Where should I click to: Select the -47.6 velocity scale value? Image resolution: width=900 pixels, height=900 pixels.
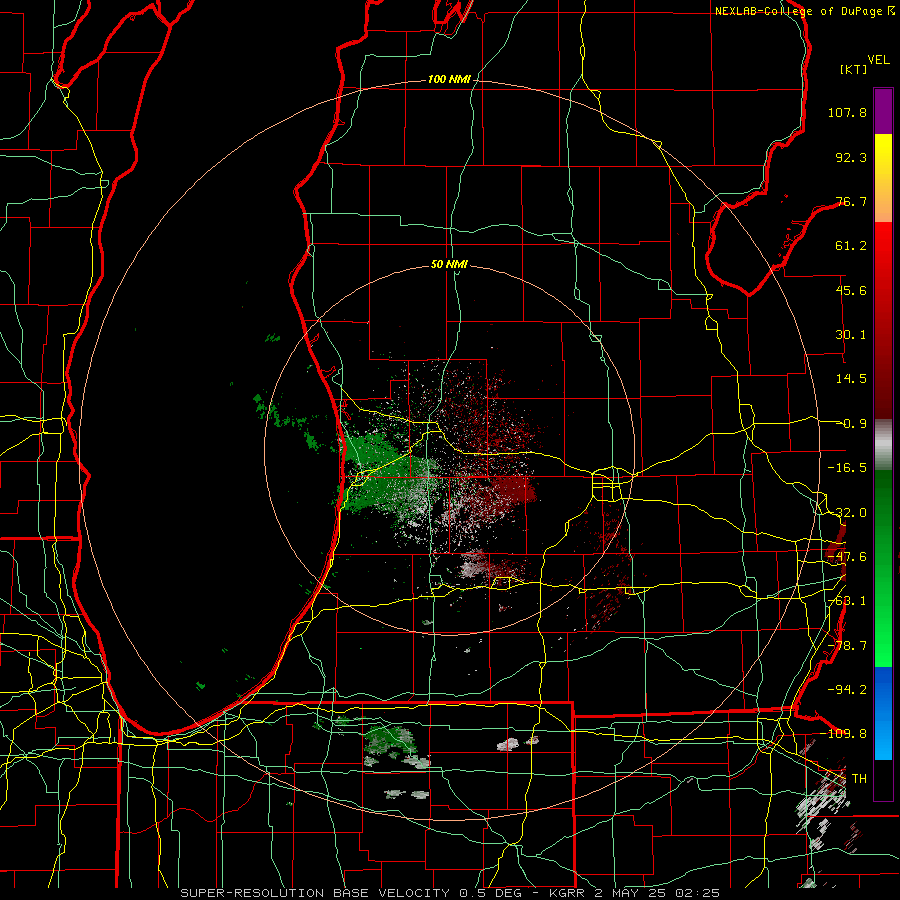click(x=847, y=557)
